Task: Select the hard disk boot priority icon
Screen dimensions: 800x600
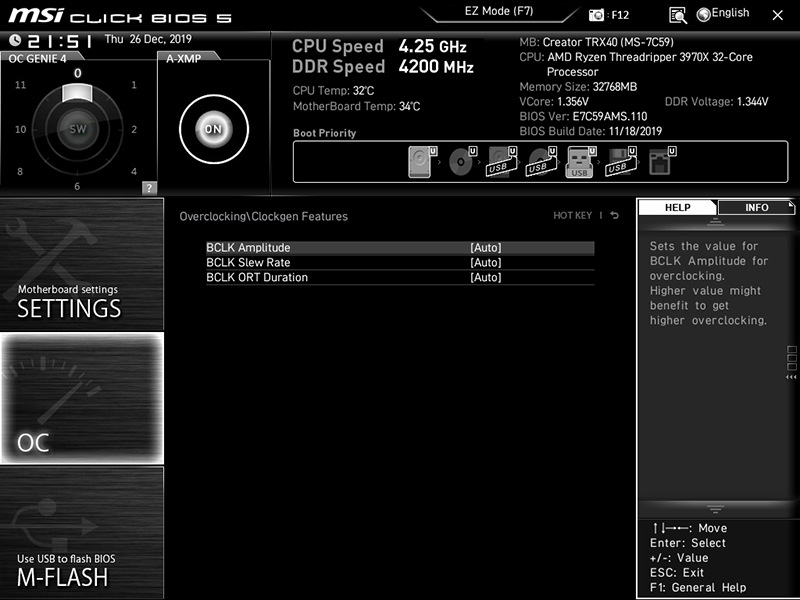Action: [422, 162]
